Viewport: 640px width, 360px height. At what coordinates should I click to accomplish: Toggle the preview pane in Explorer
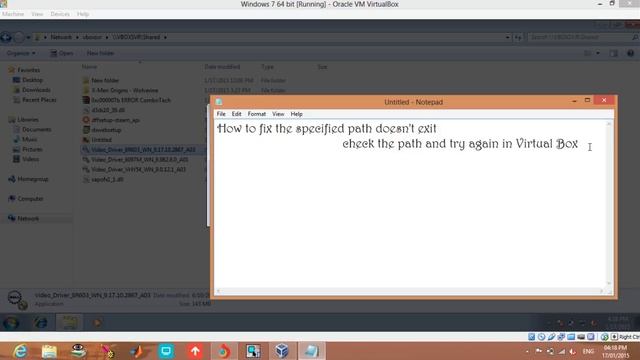point(613,53)
